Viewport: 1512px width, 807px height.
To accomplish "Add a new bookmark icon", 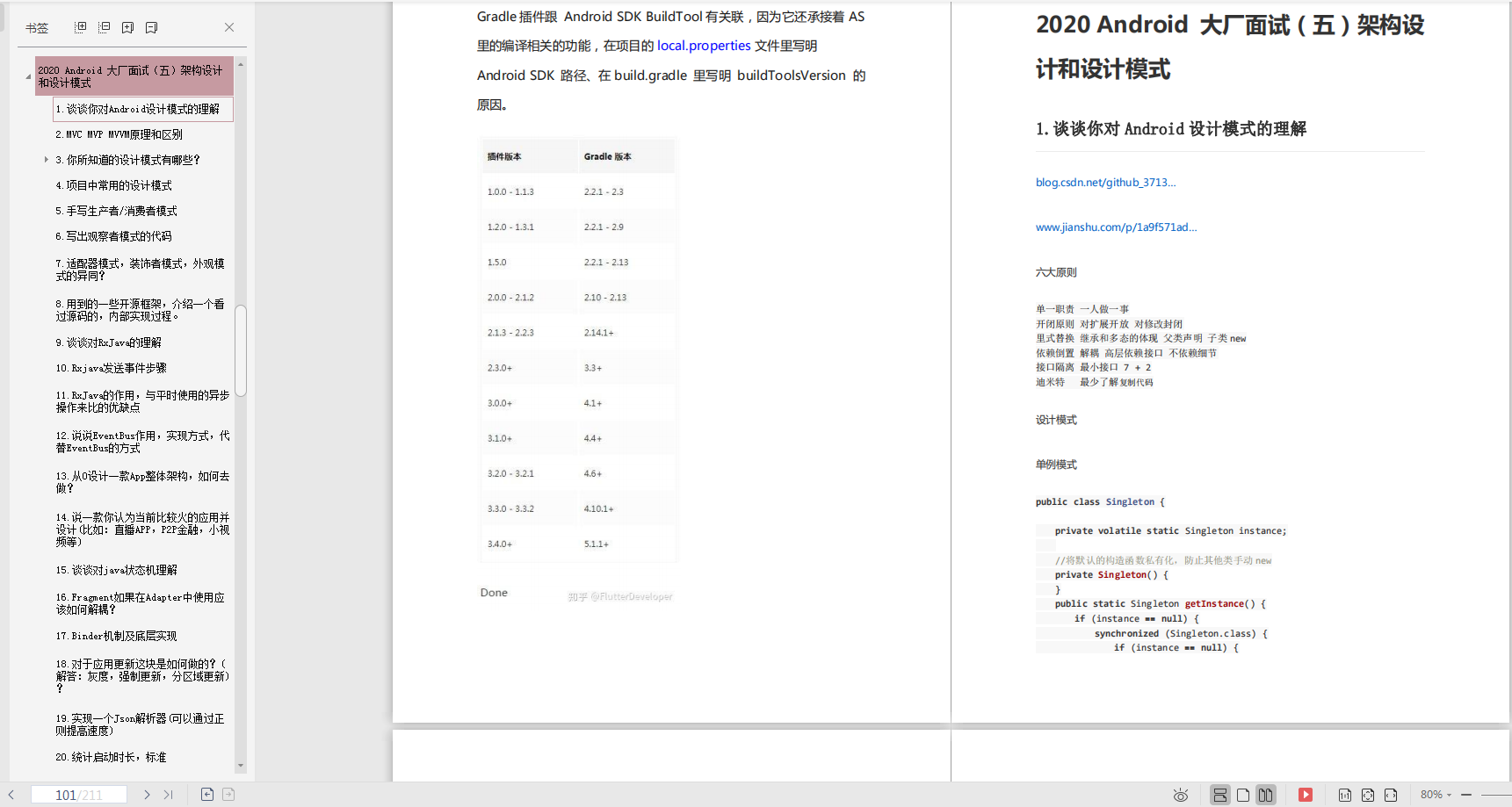I will click(128, 27).
